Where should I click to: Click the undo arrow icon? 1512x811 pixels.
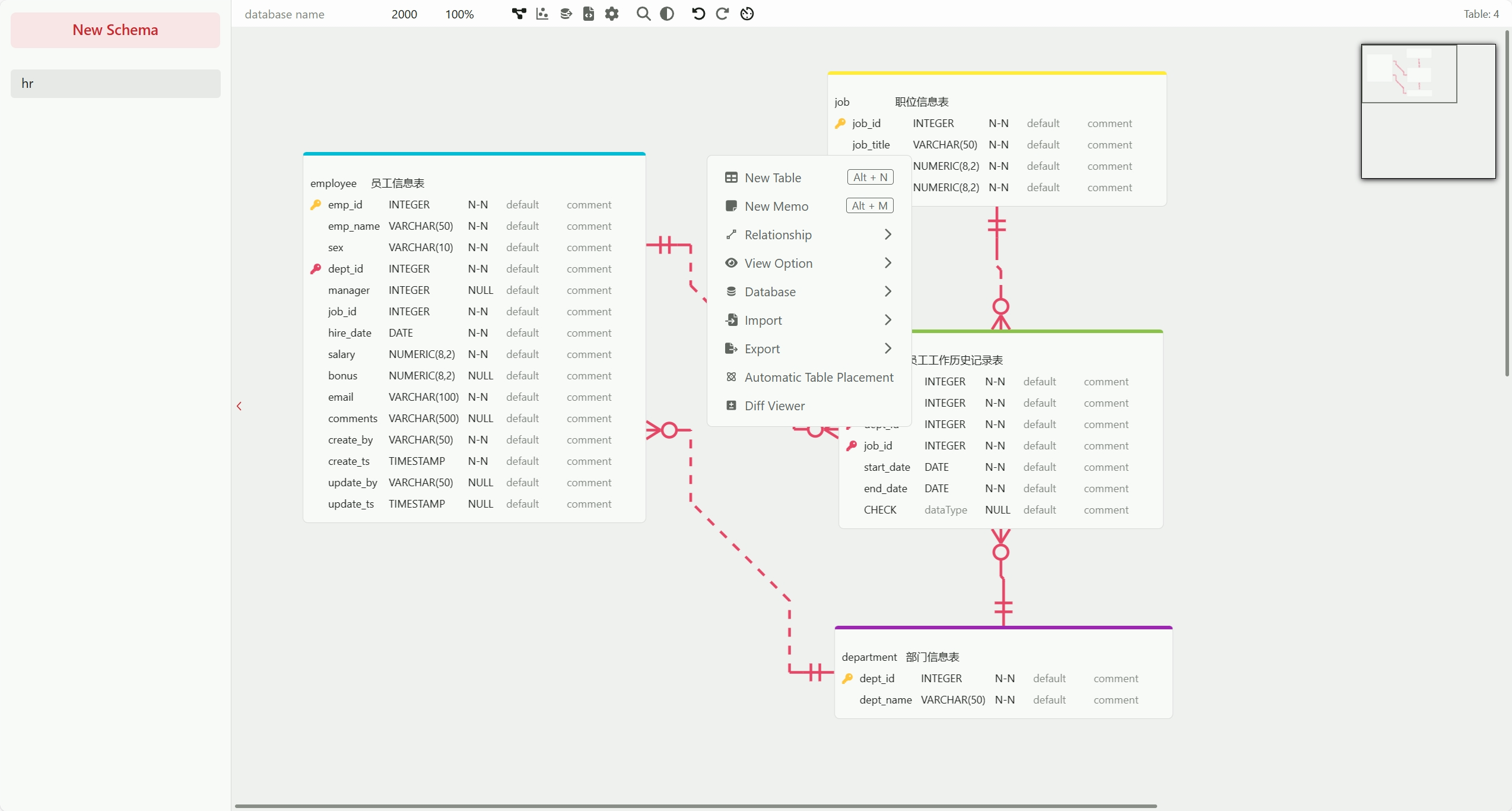coord(698,14)
